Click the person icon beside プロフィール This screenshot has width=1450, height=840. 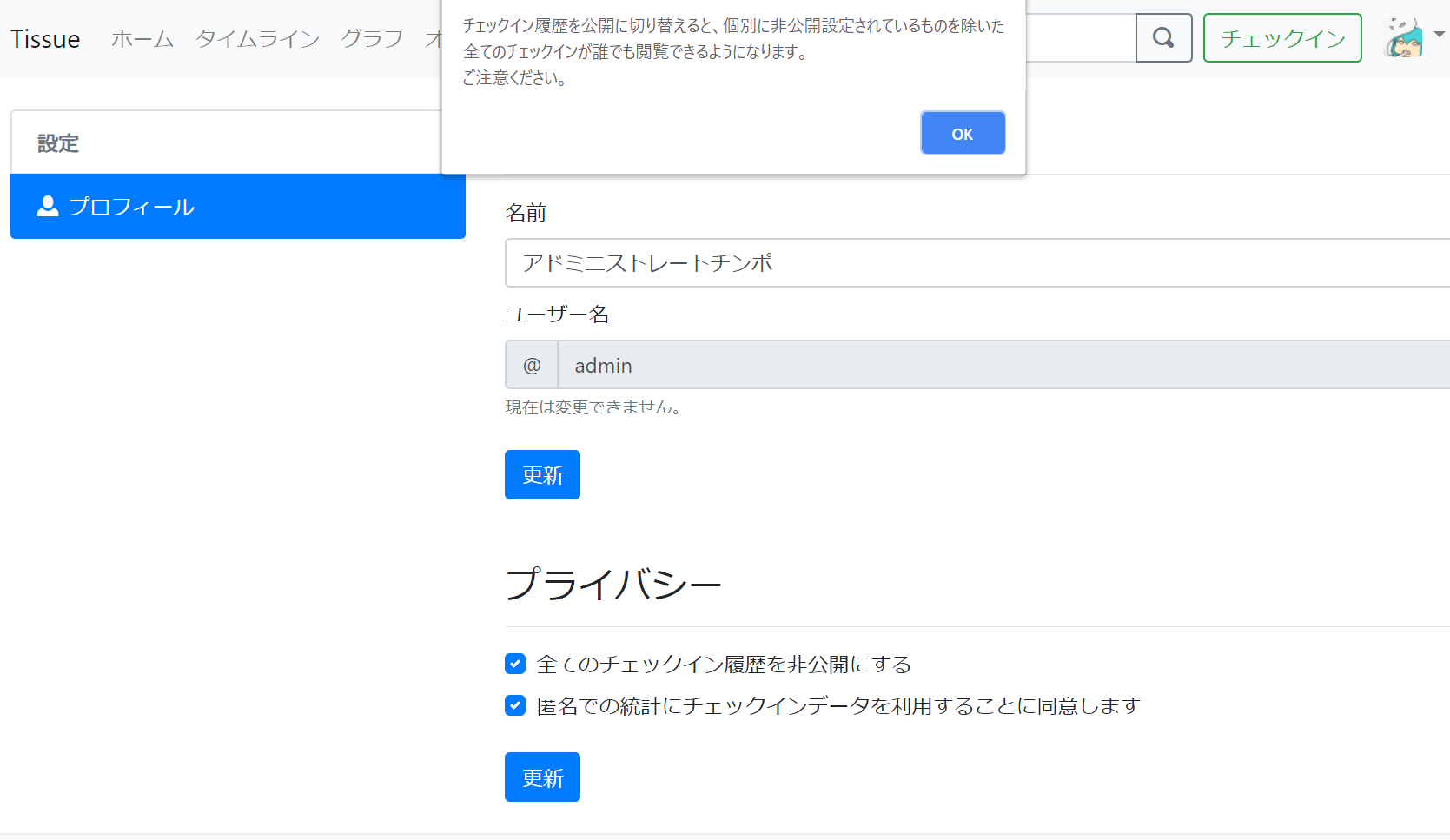pos(48,206)
